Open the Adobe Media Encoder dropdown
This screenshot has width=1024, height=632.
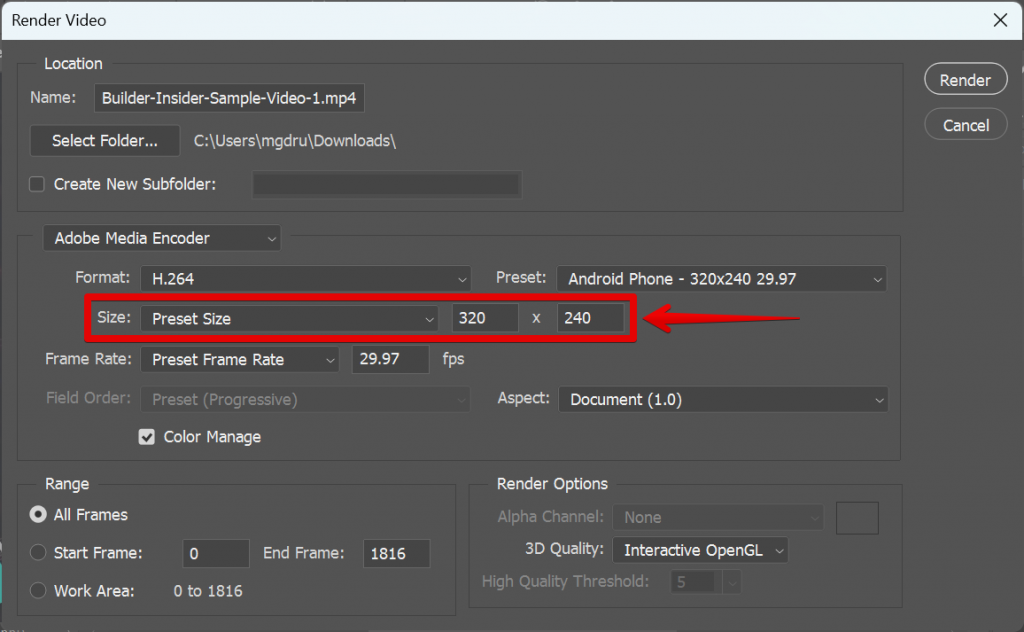click(162, 238)
